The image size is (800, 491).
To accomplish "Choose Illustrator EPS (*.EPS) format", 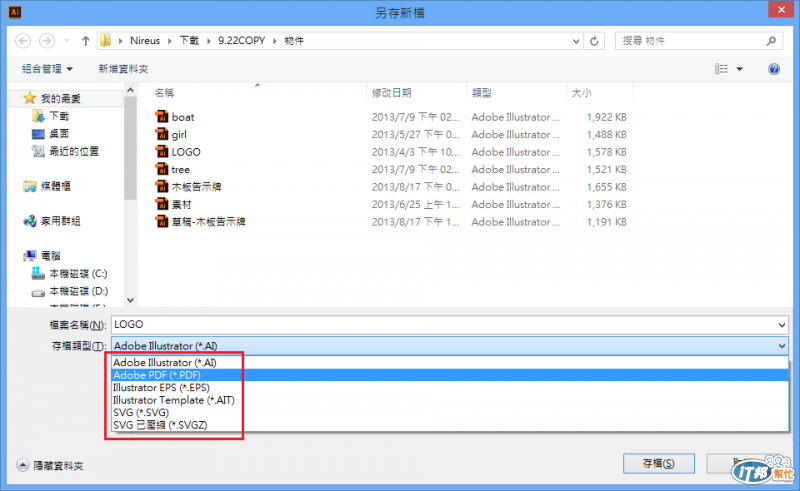I will tap(450, 387).
